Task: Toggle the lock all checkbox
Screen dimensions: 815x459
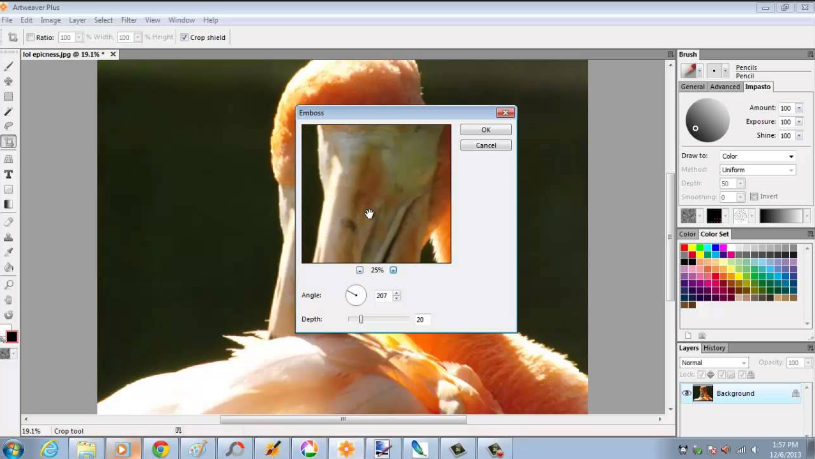Action: (x=742, y=374)
